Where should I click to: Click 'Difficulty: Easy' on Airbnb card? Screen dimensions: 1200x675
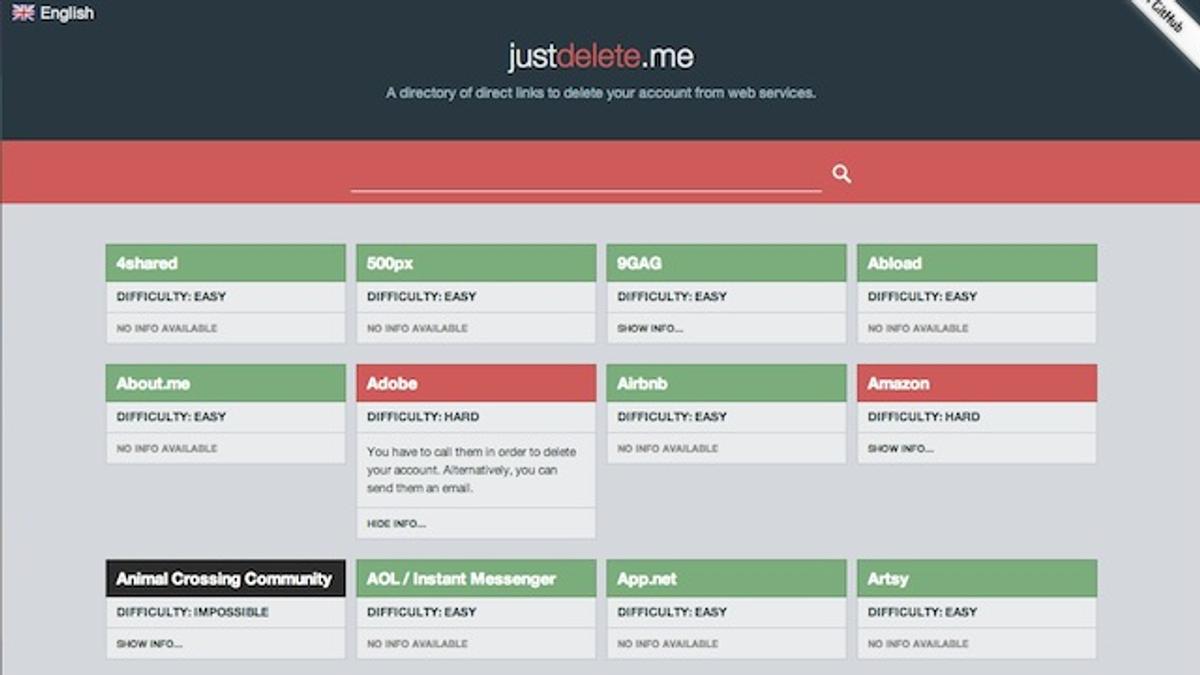pyautogui.click(x=672, y=417)
